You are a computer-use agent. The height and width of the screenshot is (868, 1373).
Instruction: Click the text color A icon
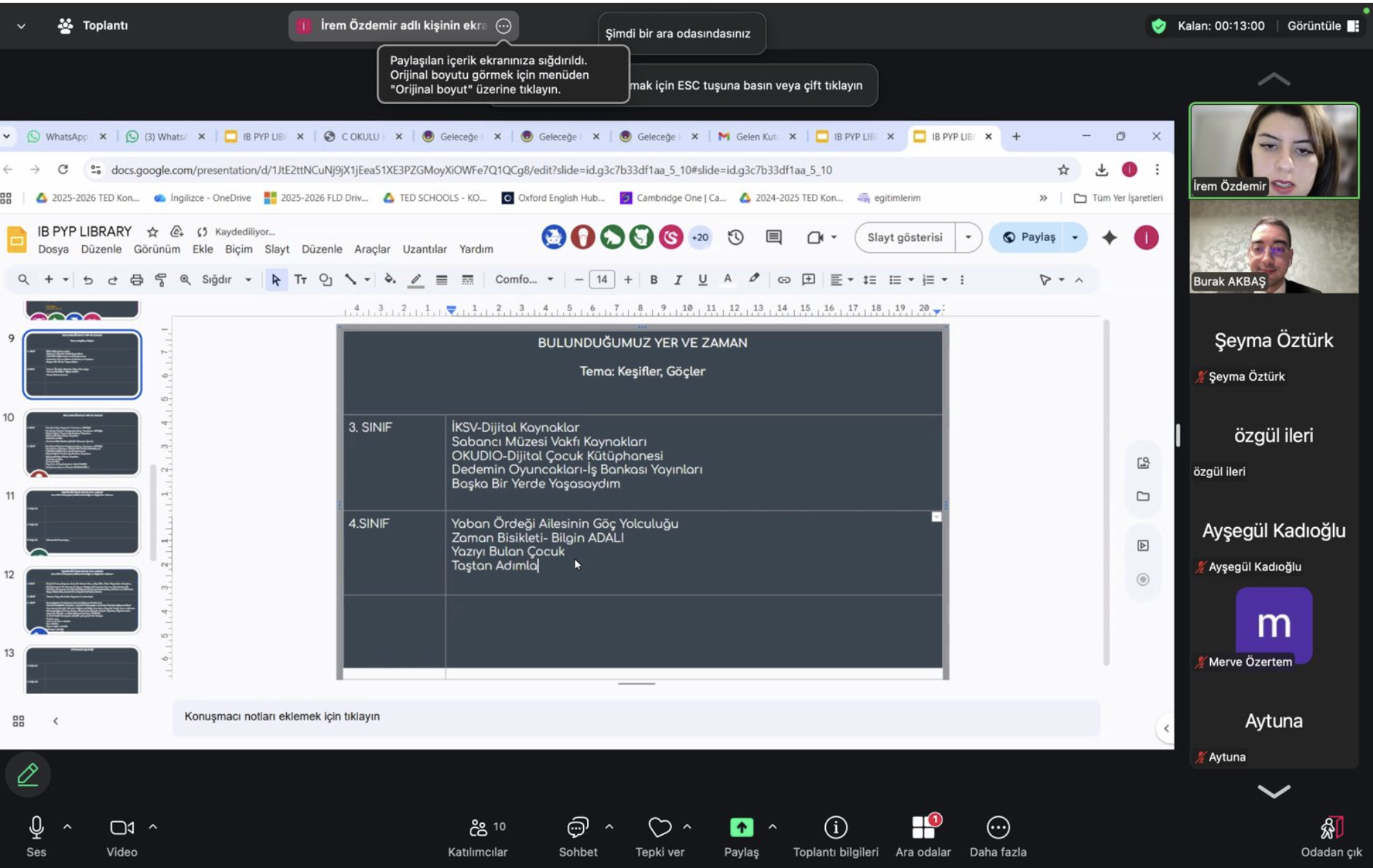[727, 279]
